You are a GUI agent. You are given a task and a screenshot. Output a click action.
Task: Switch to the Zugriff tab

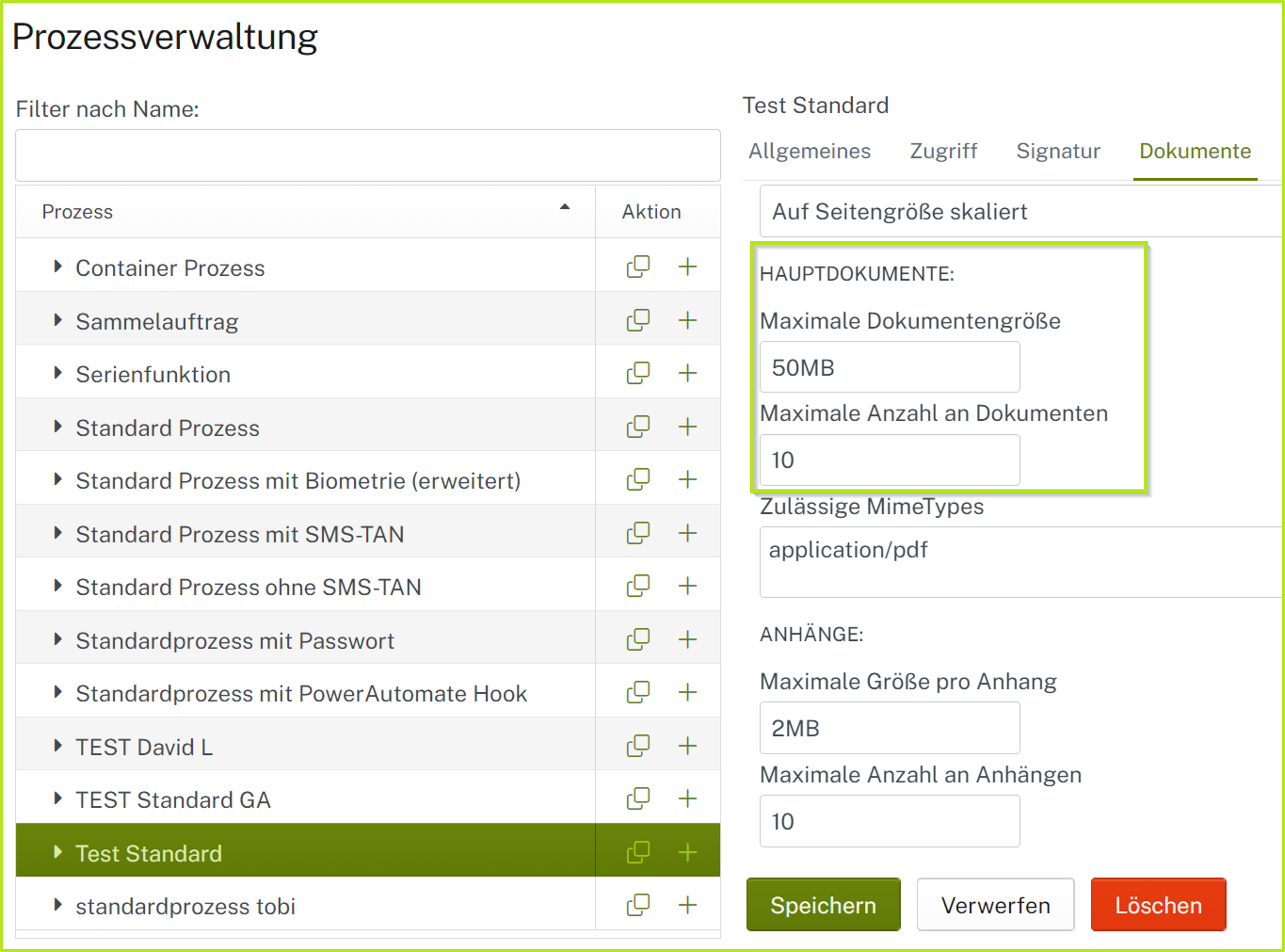pyautogui.click(x=943, y=151)
